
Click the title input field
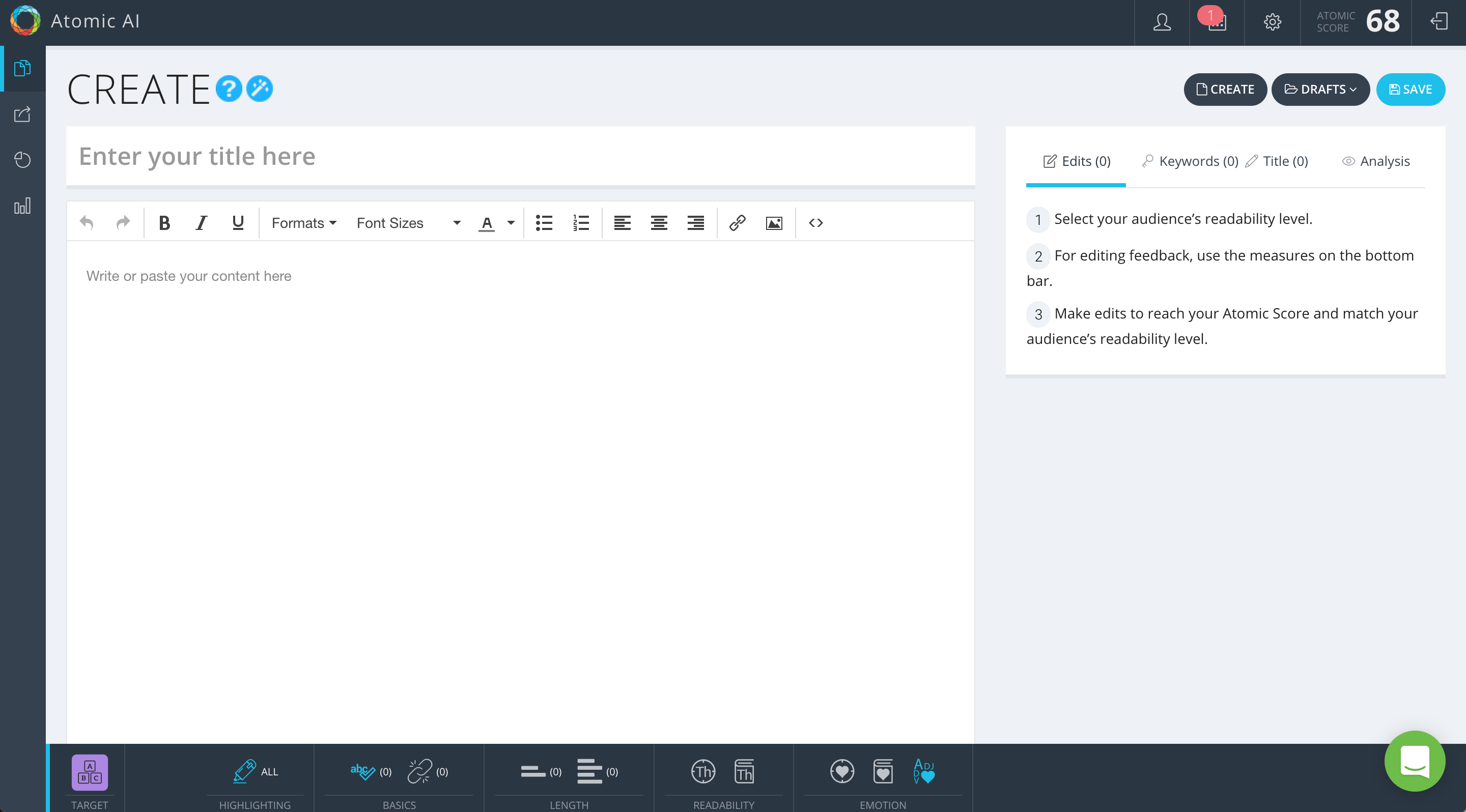click(520, 156)
